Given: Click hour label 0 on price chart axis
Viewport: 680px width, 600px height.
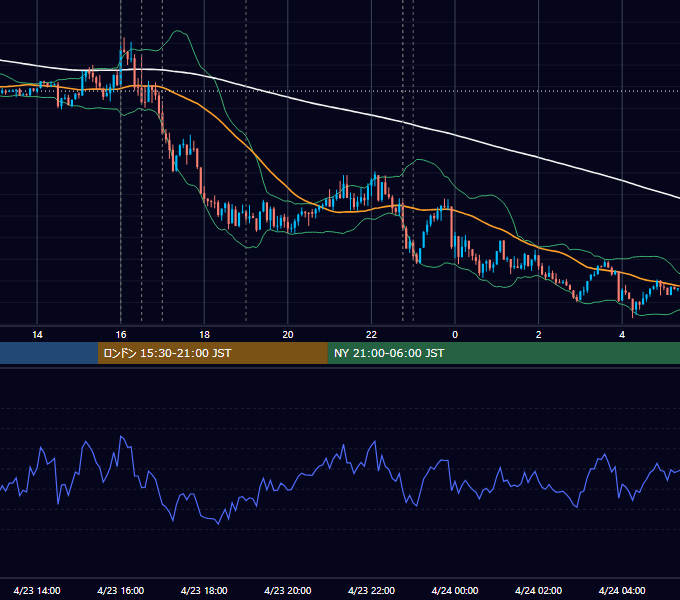Looking at the screenshot, I should [455, 335].
